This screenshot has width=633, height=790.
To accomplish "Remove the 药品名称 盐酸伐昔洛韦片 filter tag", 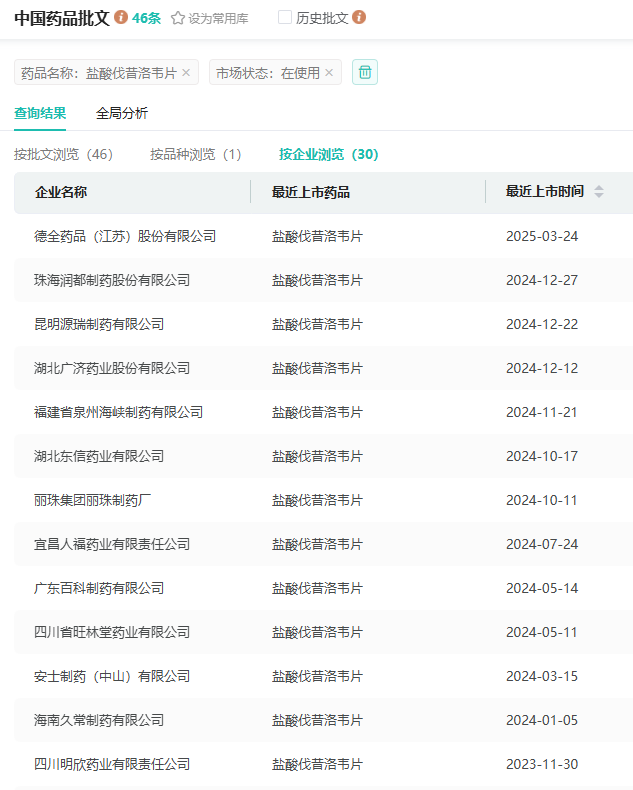I will pos(186,73).
